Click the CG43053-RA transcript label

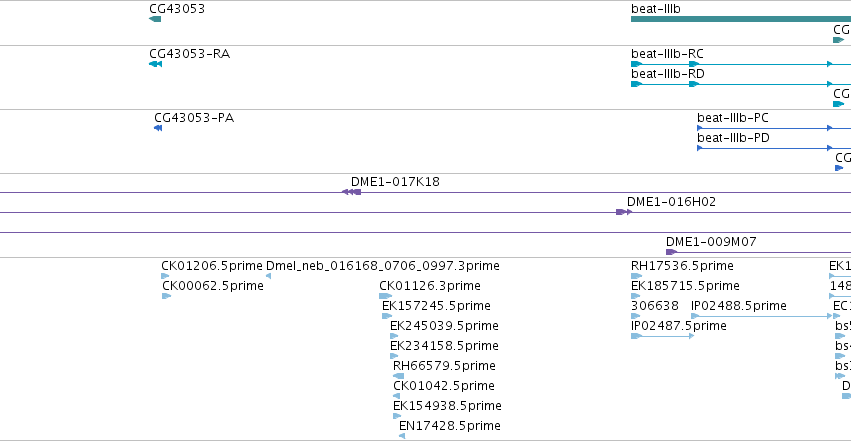click(x=189, y=54)
